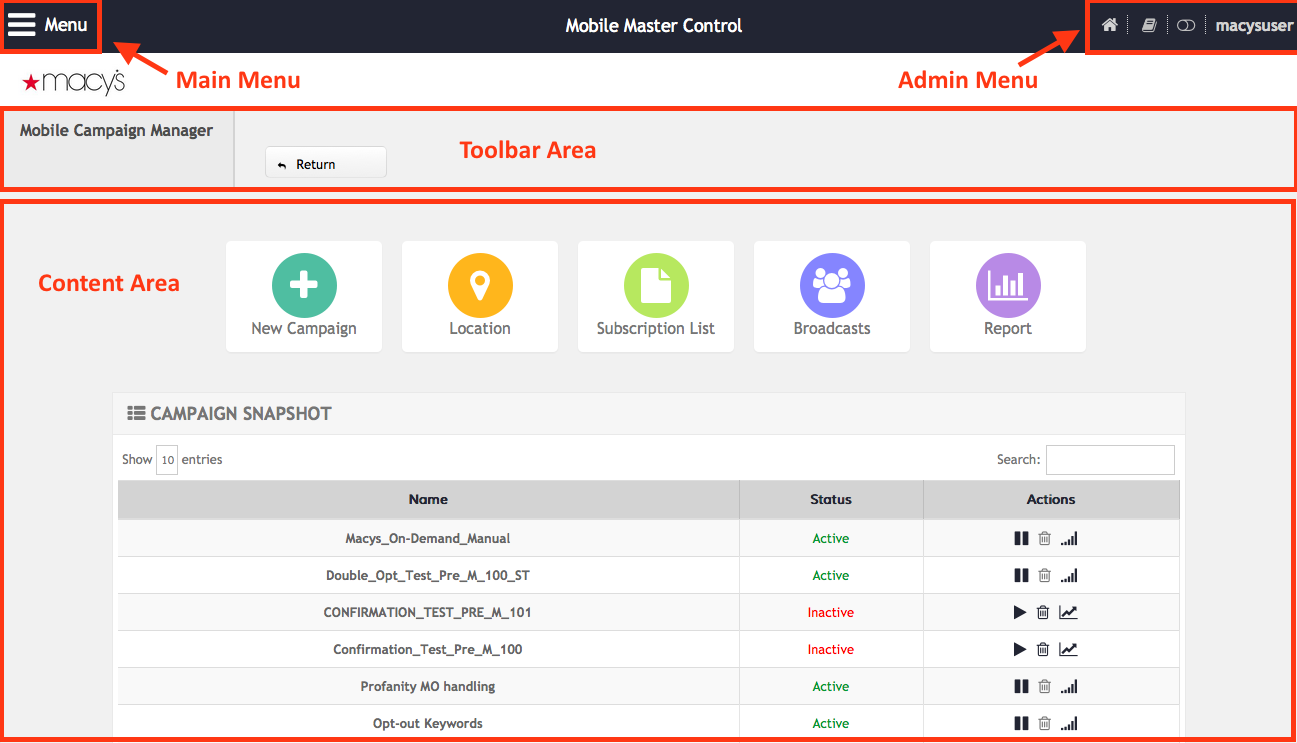Sort the table by Status column
This screenshot has height=743, width=1297.
(831, 499)
